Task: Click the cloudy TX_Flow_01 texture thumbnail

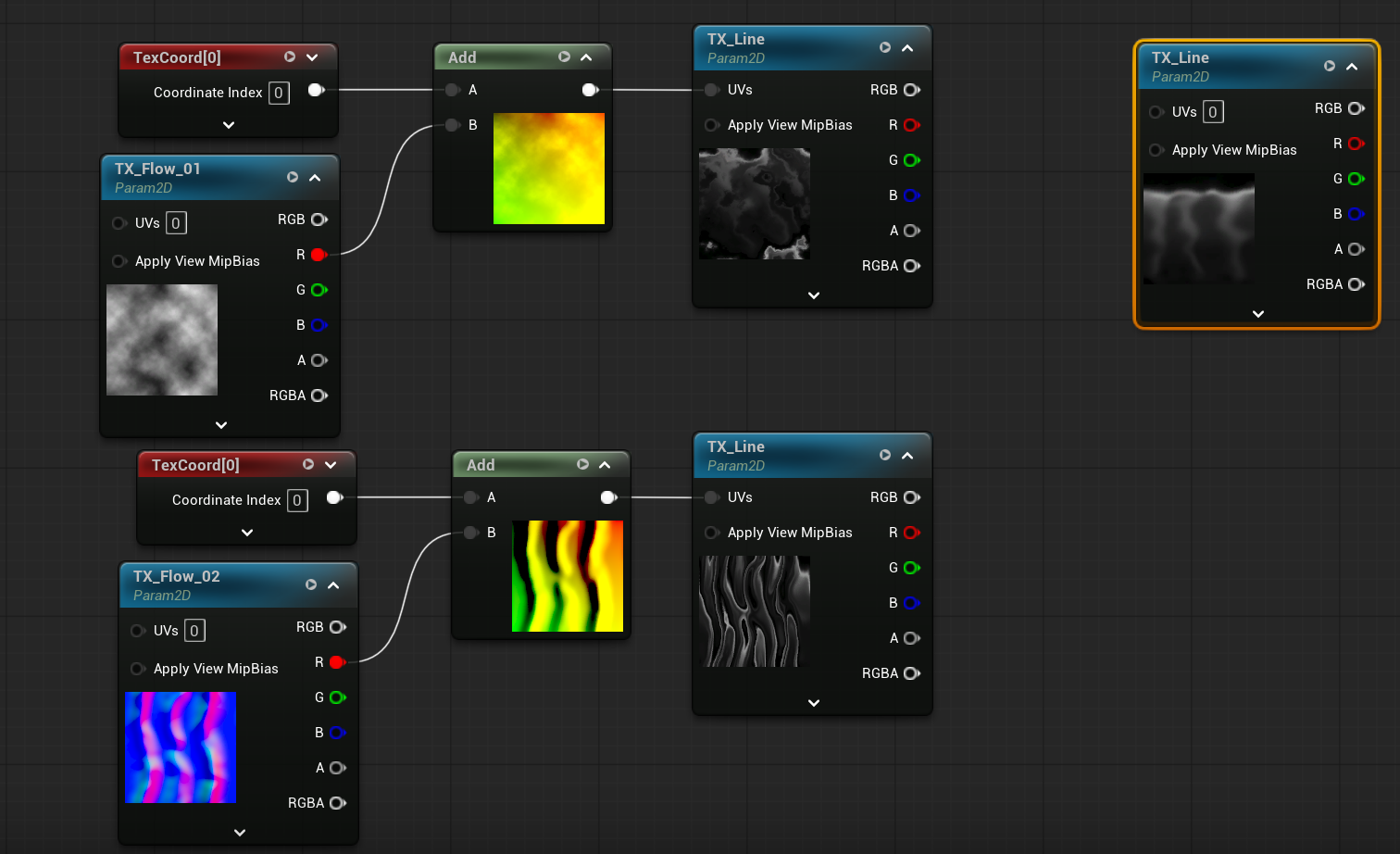Action: pyautogui.click(x=162, y=340)
